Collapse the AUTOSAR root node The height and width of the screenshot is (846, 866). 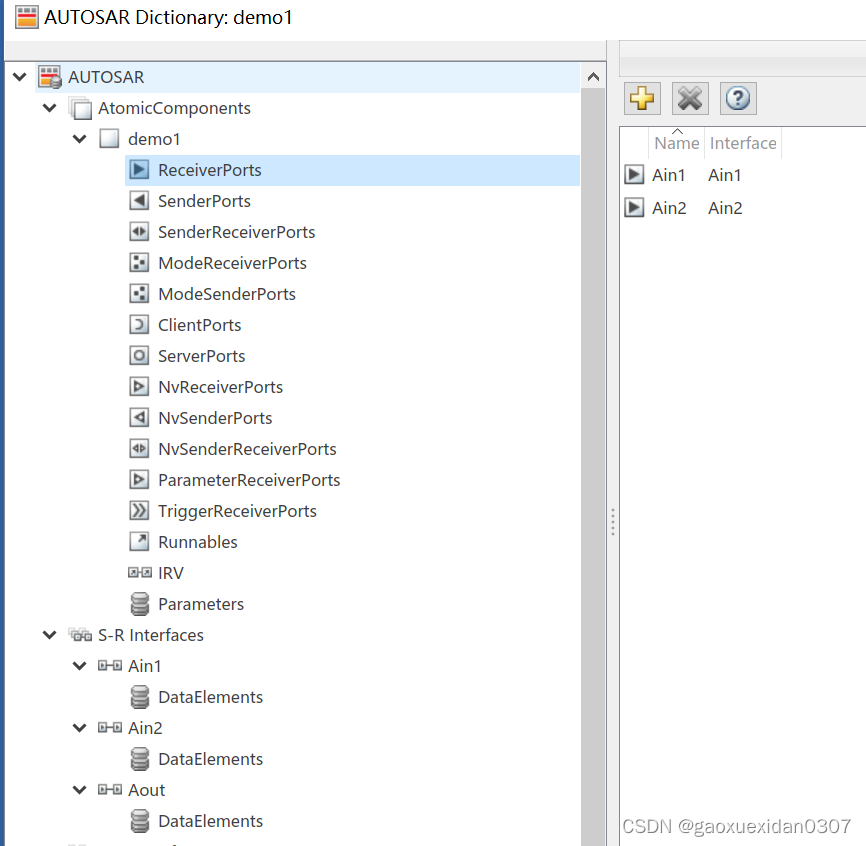click(x=20, y=77)
